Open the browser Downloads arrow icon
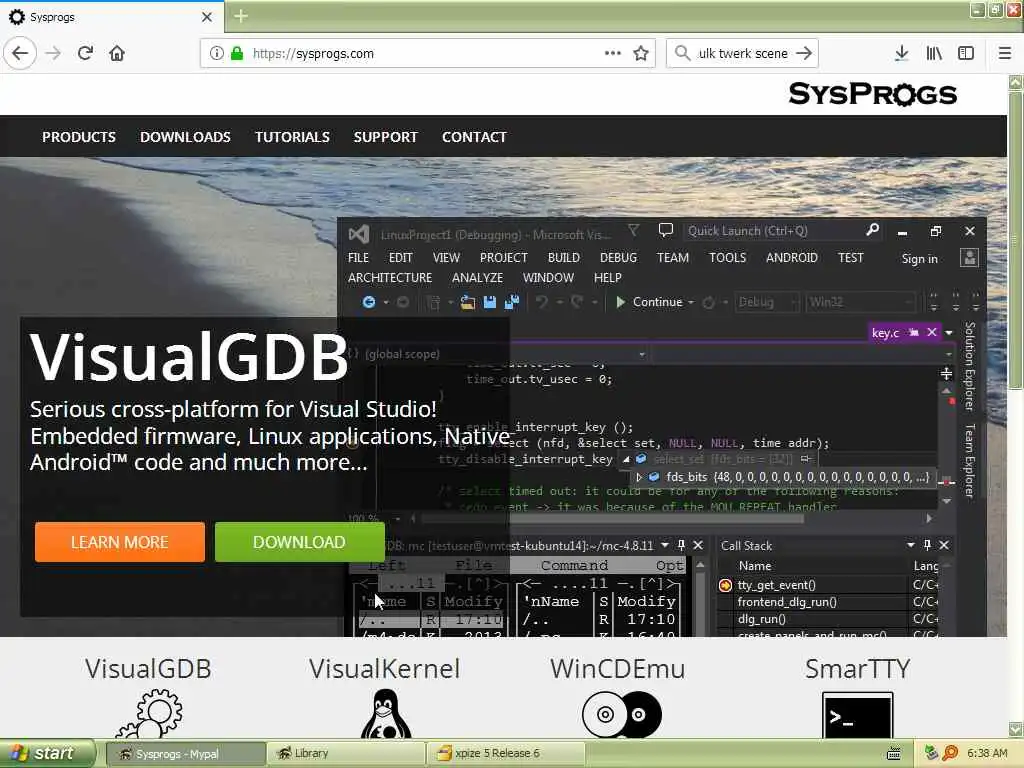 click(901, 53)
